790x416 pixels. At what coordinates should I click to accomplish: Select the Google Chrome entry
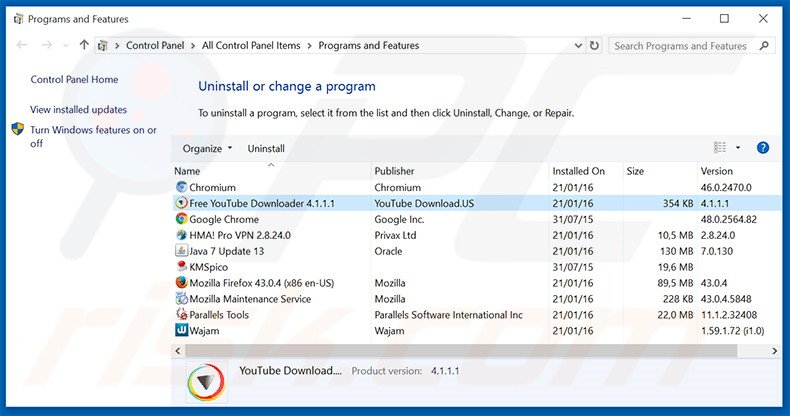click(224, 219)
